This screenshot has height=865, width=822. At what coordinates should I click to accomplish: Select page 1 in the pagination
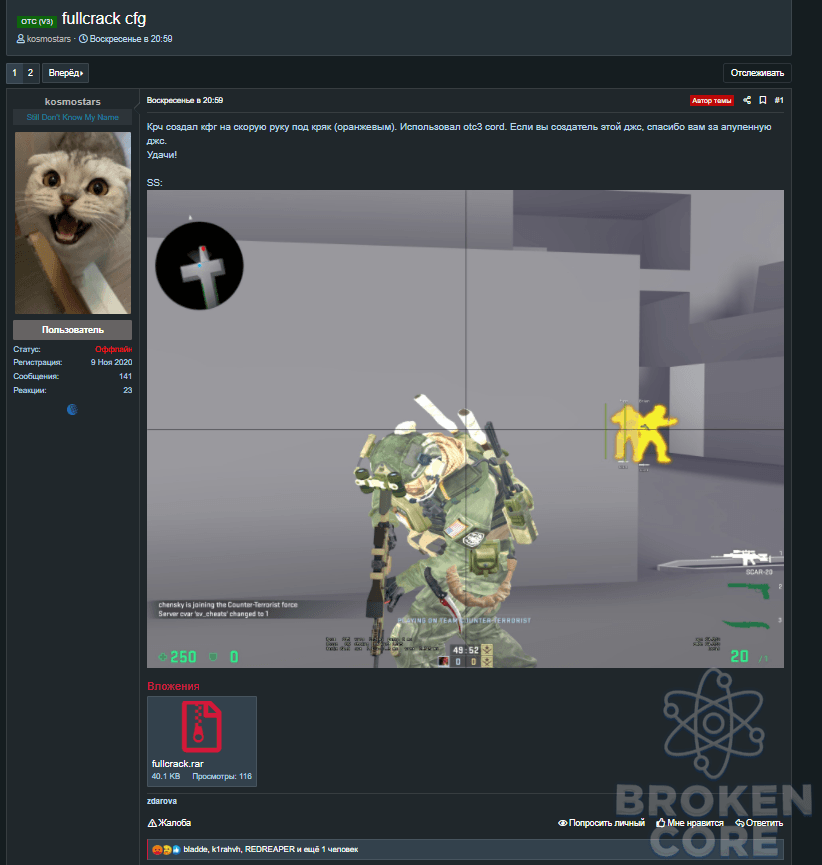tap(14, 73)
